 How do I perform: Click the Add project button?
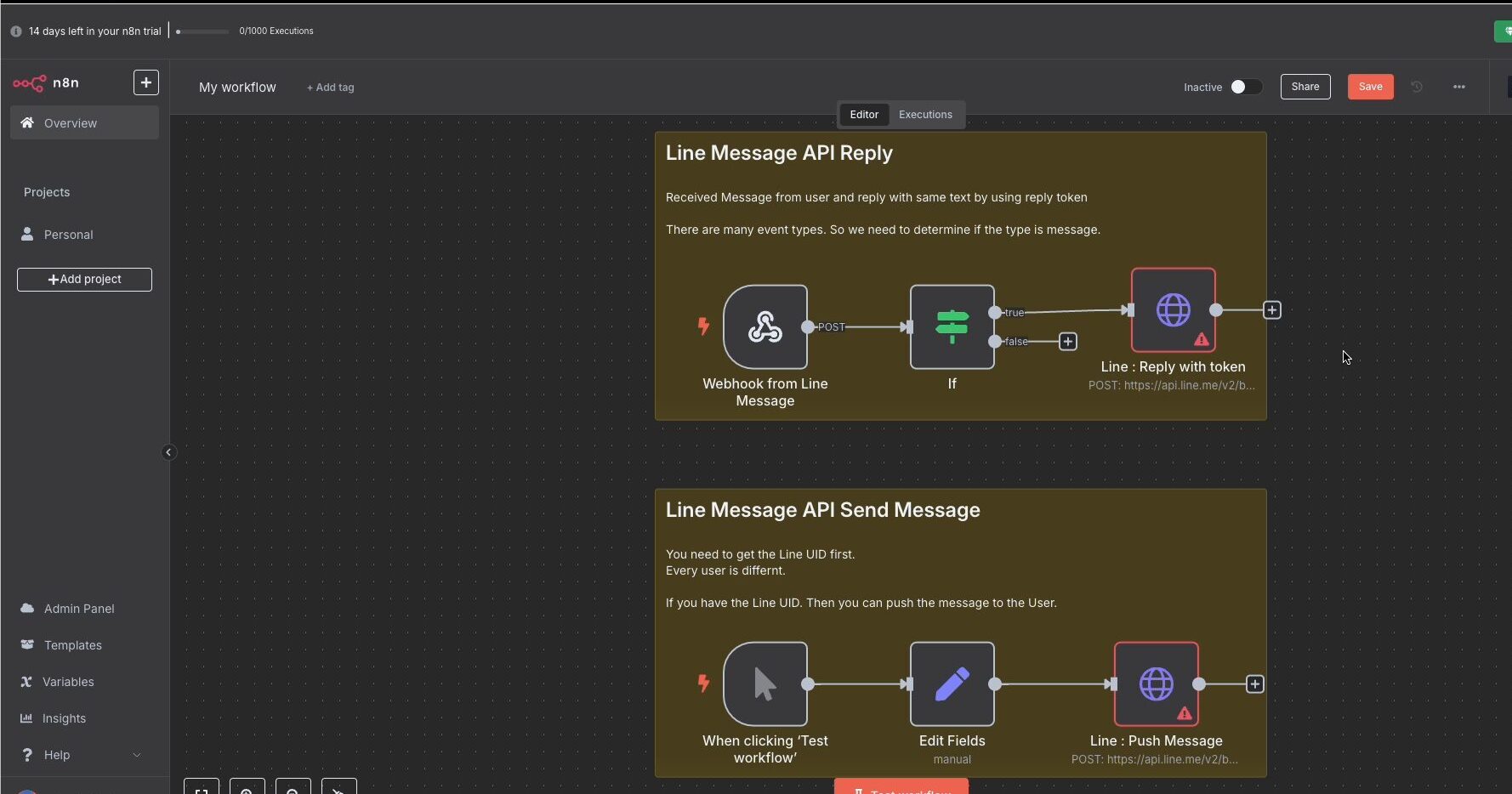click(84, 280)
